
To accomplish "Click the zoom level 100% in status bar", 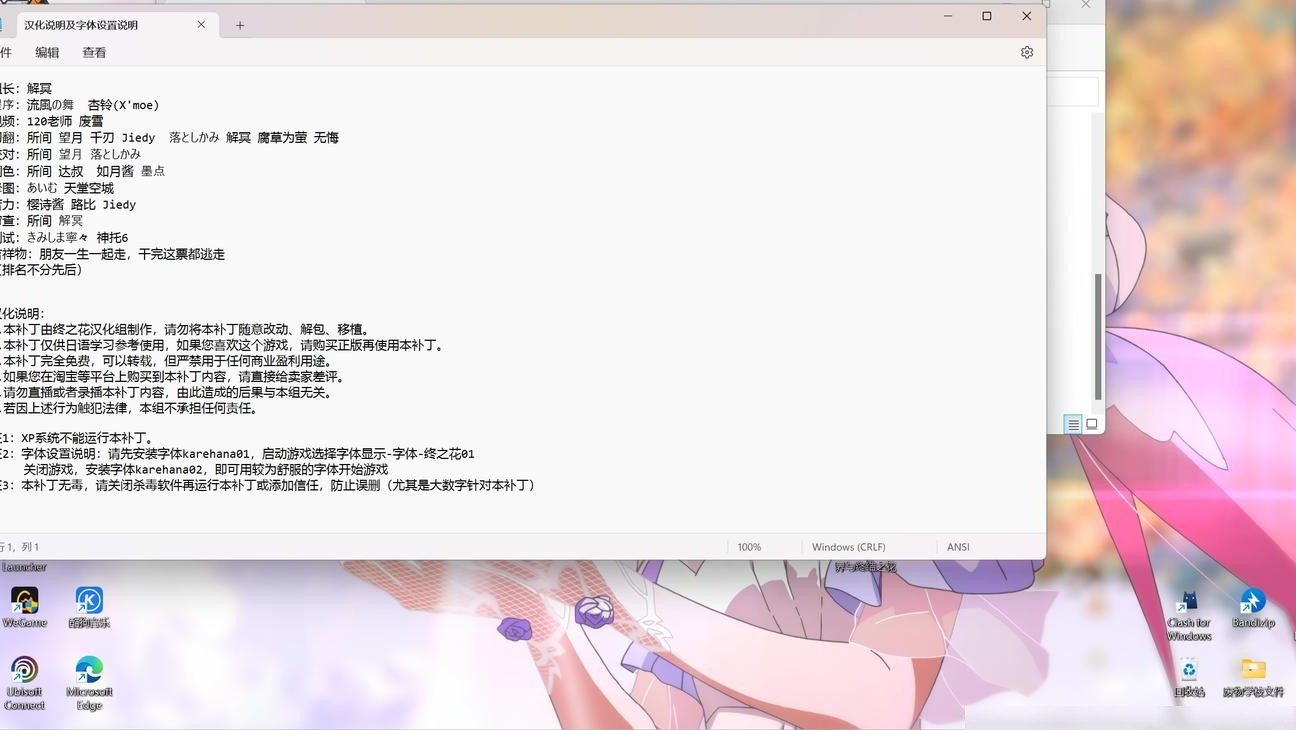I will pos(749,547).
